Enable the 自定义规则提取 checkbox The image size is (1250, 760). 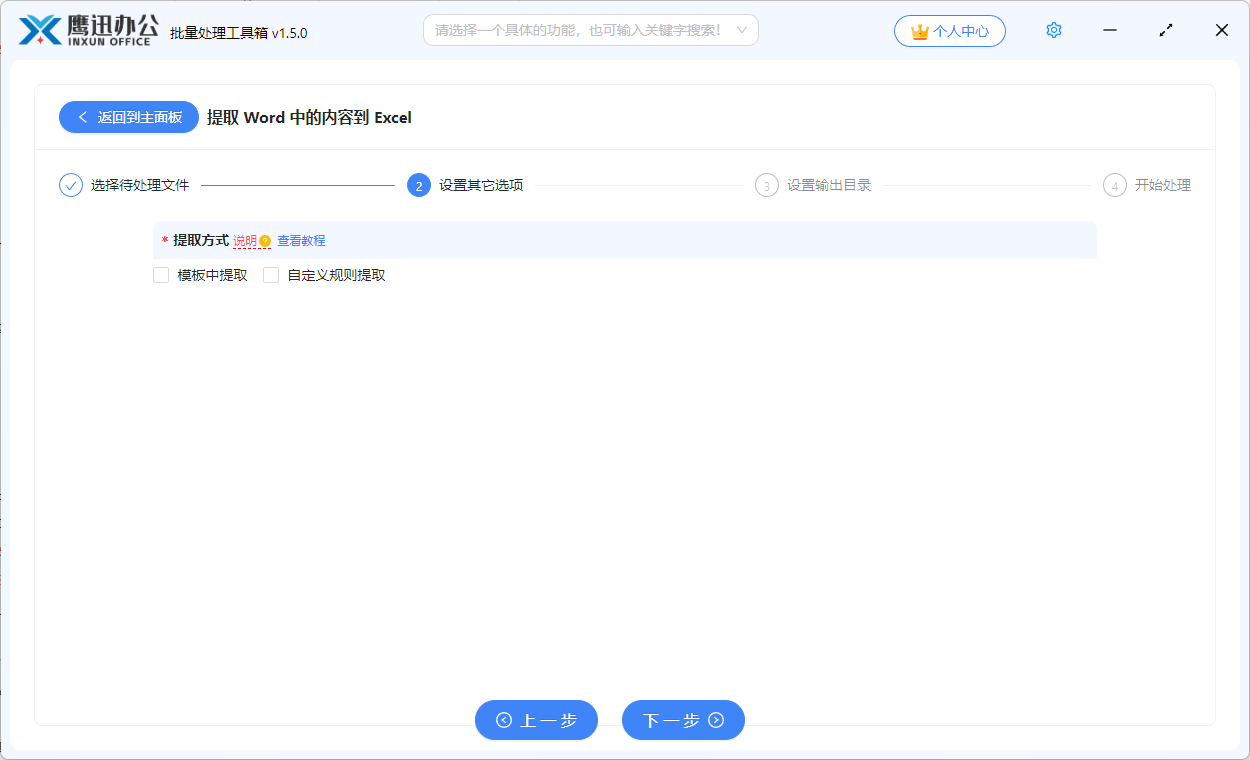271,274
